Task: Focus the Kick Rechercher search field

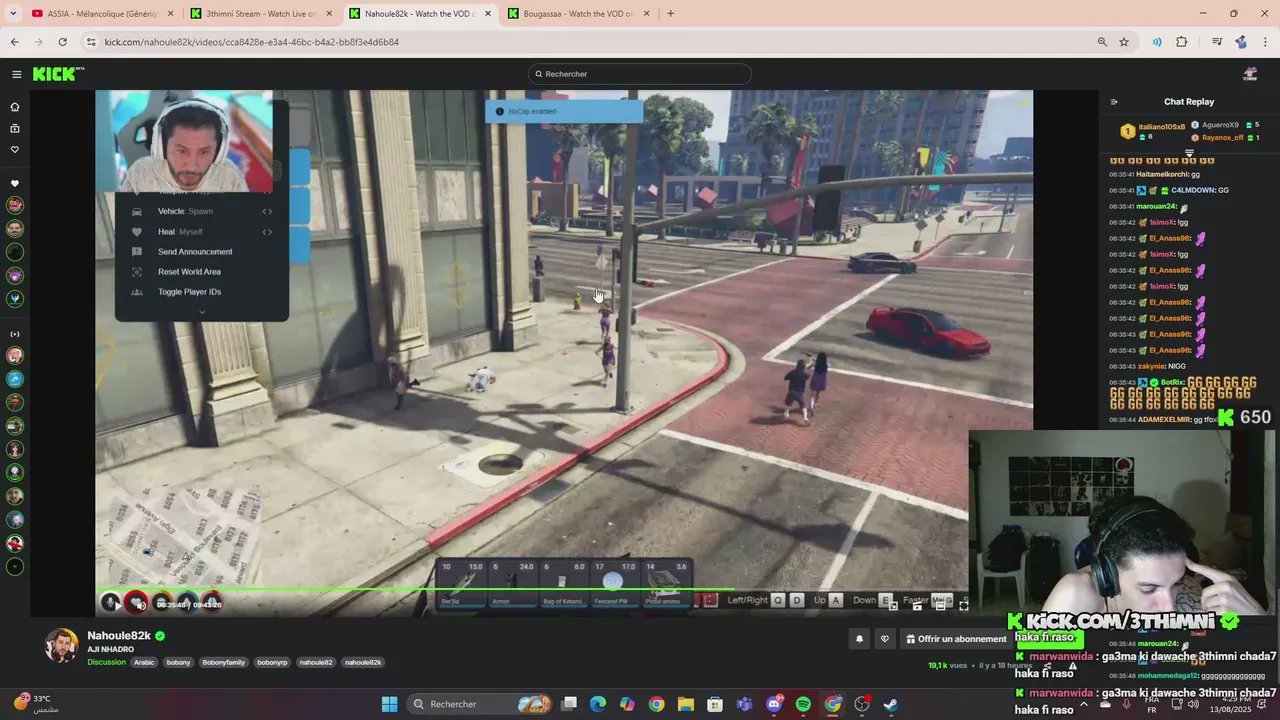Action: (640, 74)
